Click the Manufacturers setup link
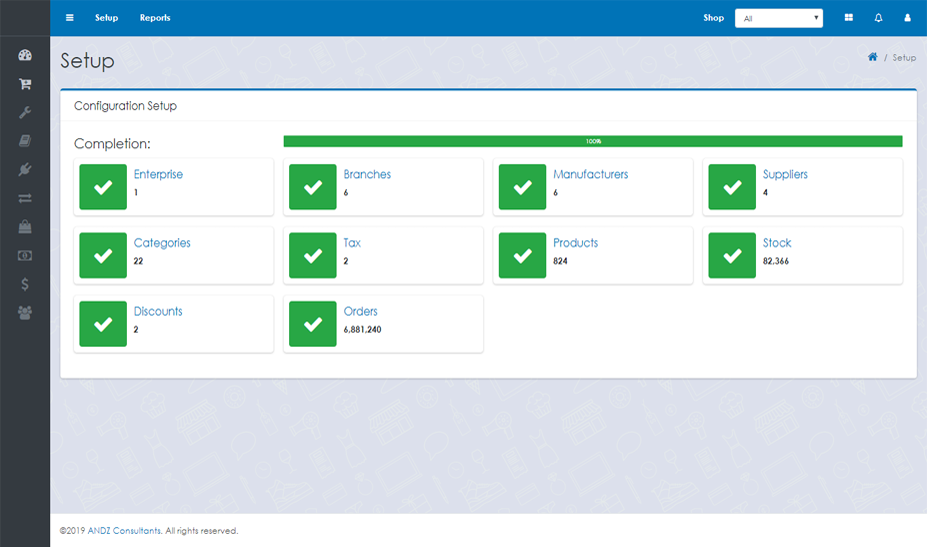927x547 pixels. click(590, 174)
